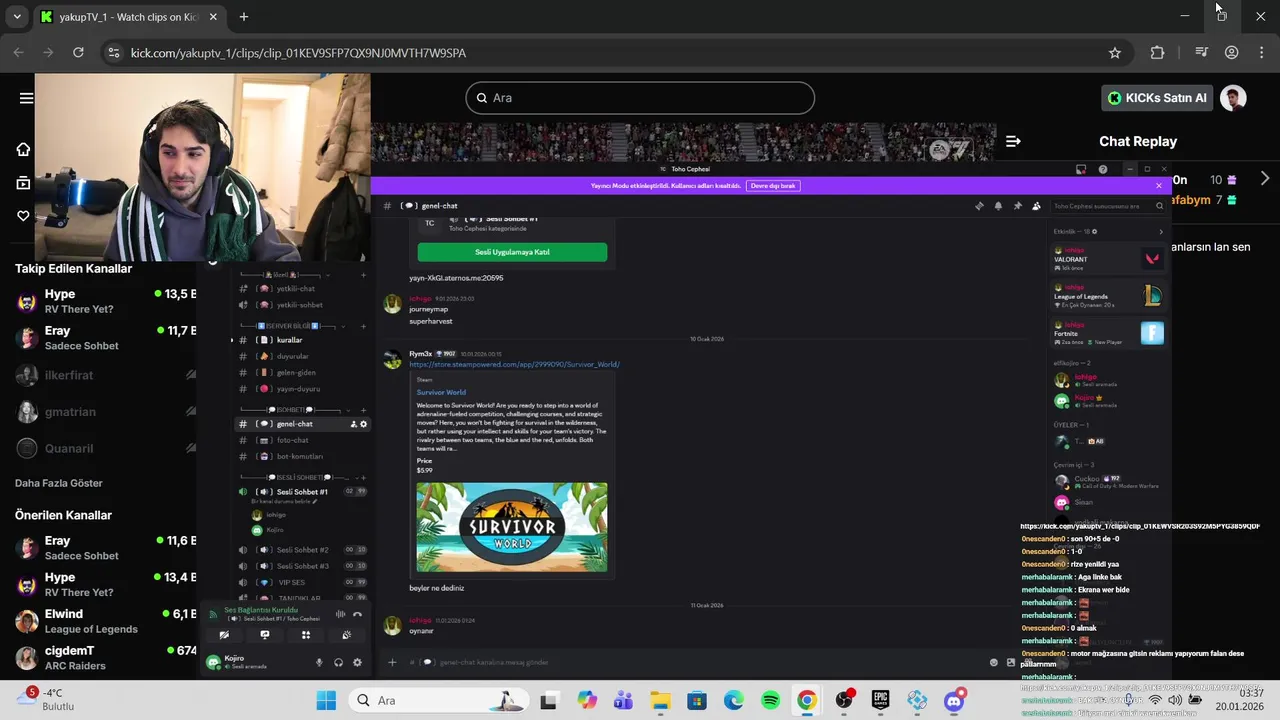Open Chrome profile icon in toolbar

pos(1232,53)
